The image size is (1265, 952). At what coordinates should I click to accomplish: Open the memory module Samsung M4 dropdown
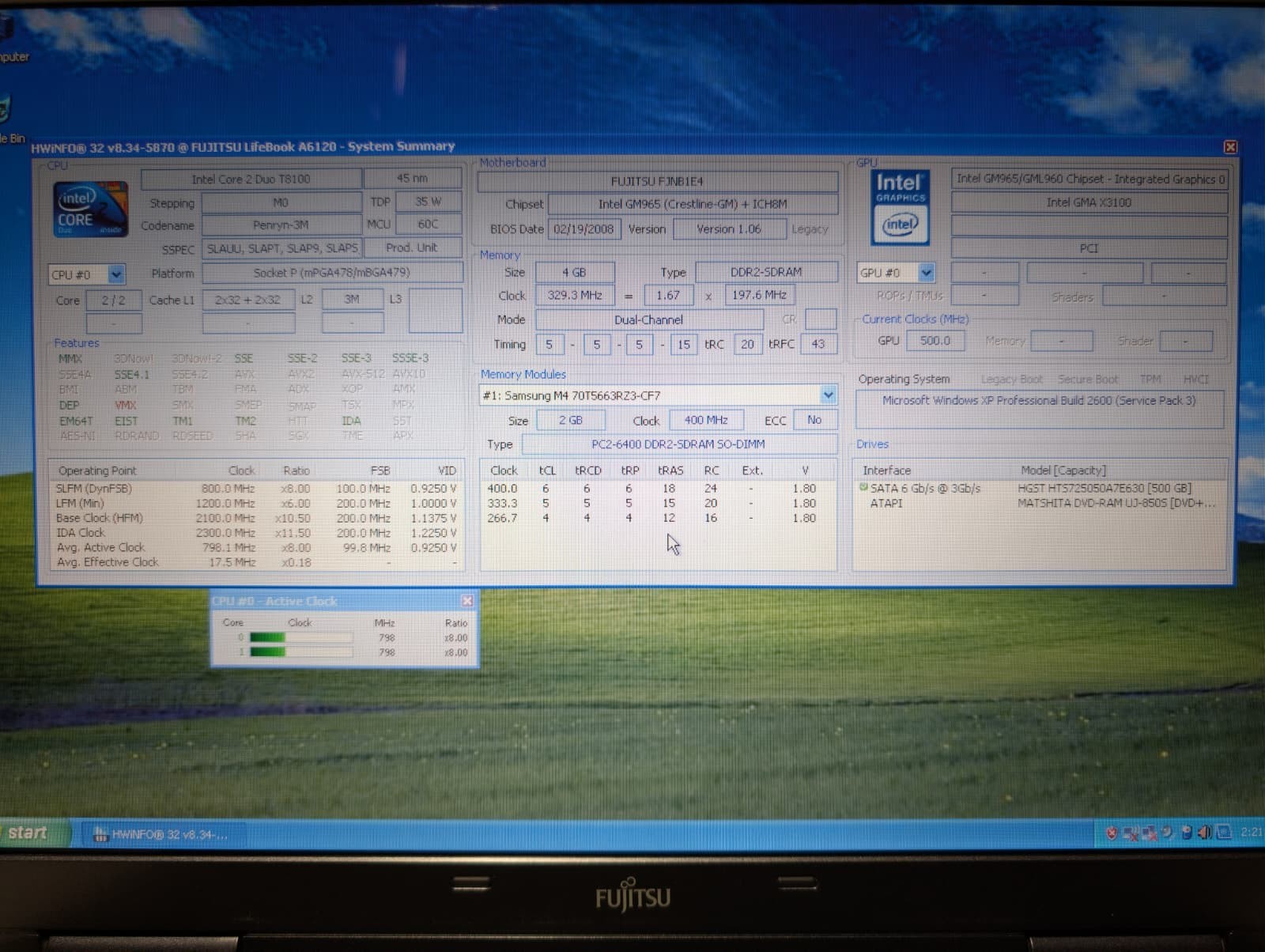(828, 395)
